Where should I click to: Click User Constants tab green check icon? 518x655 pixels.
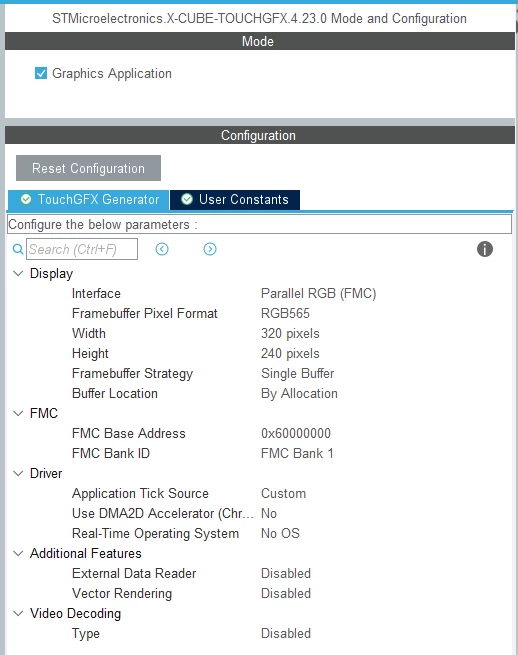(187, 199)
